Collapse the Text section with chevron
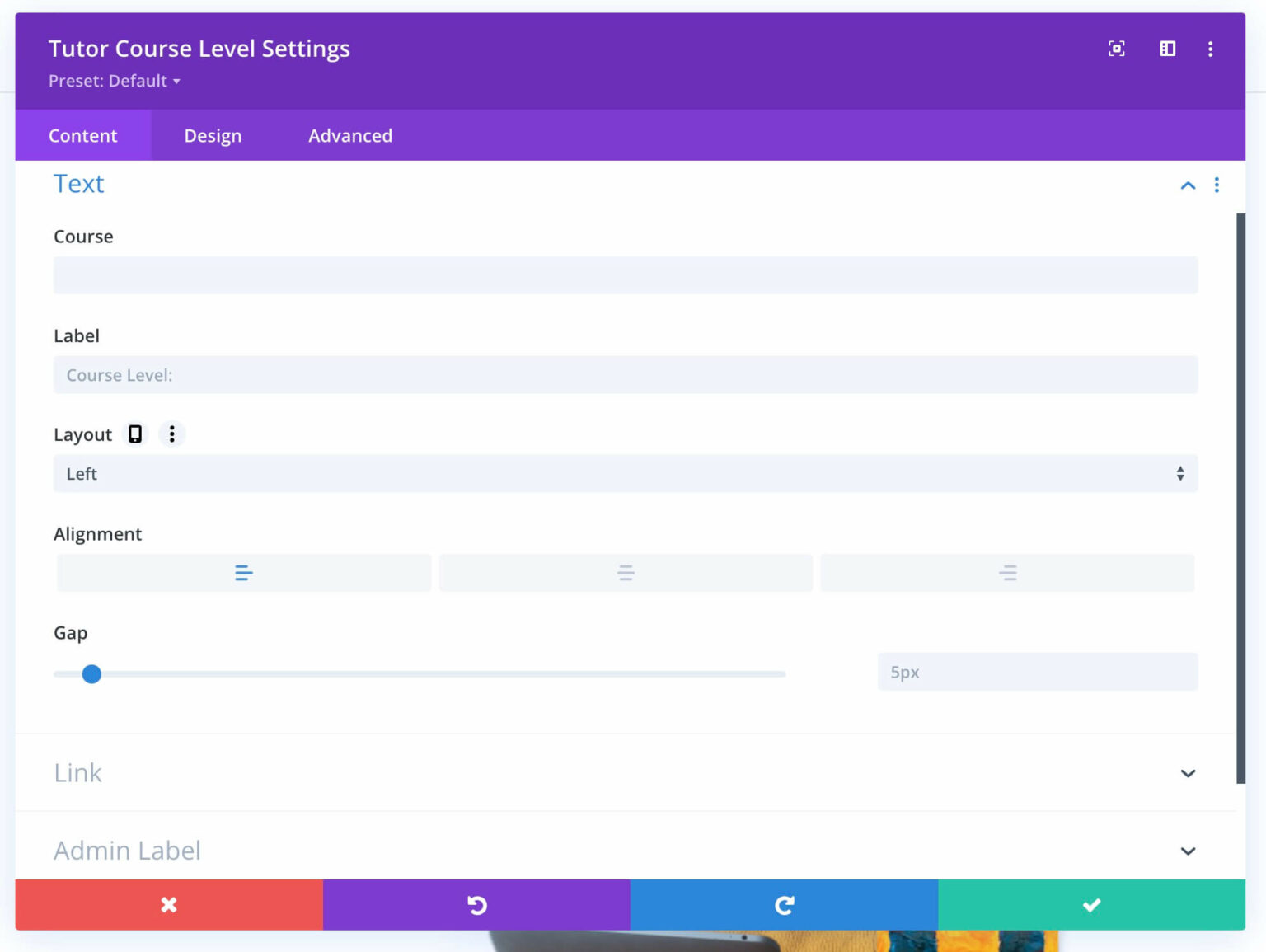This screenshot has height=952, width=1266. point(1188,185)
